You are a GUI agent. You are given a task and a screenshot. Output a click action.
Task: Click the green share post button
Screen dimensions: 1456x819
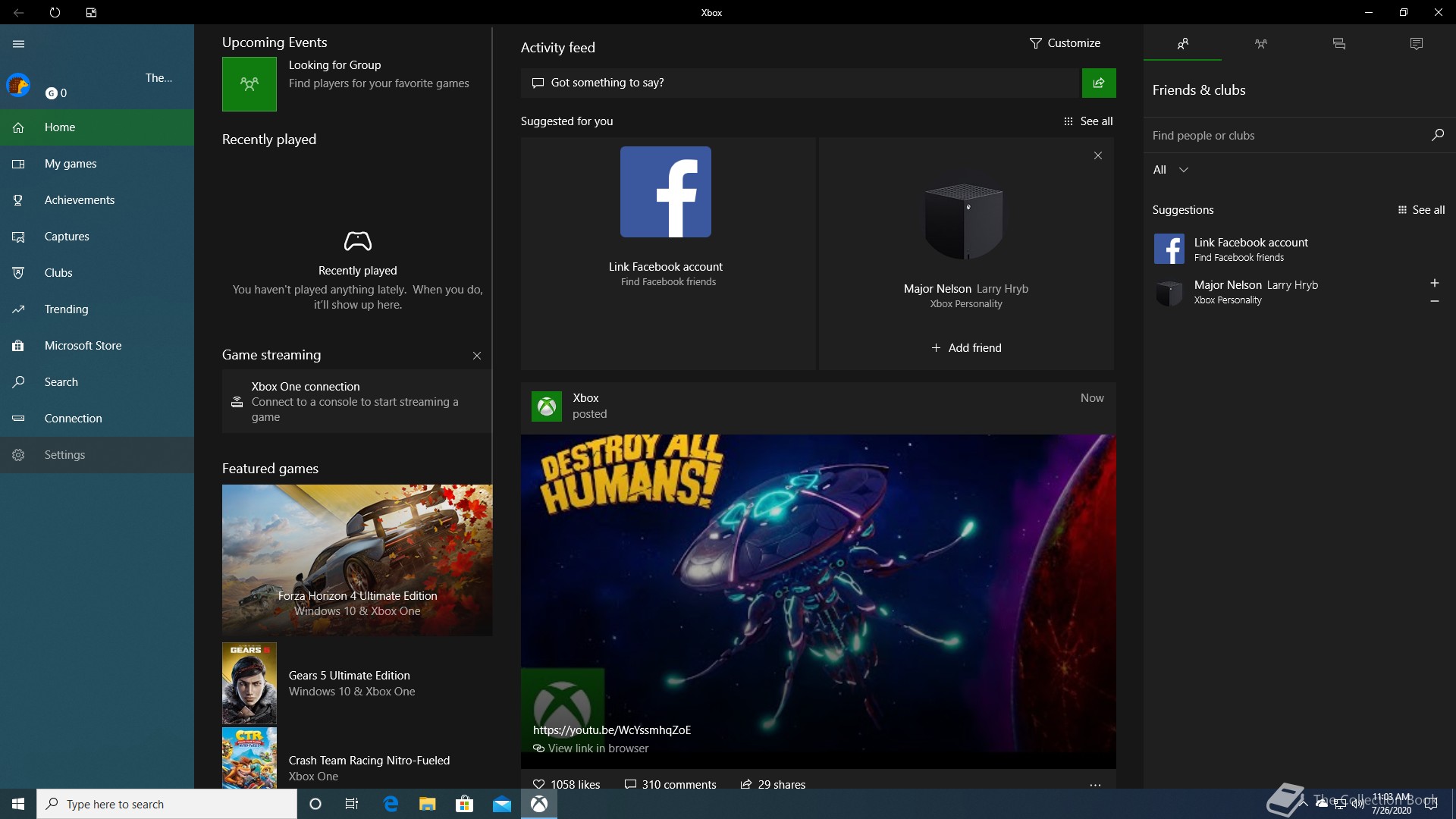tap(1099, 83)
